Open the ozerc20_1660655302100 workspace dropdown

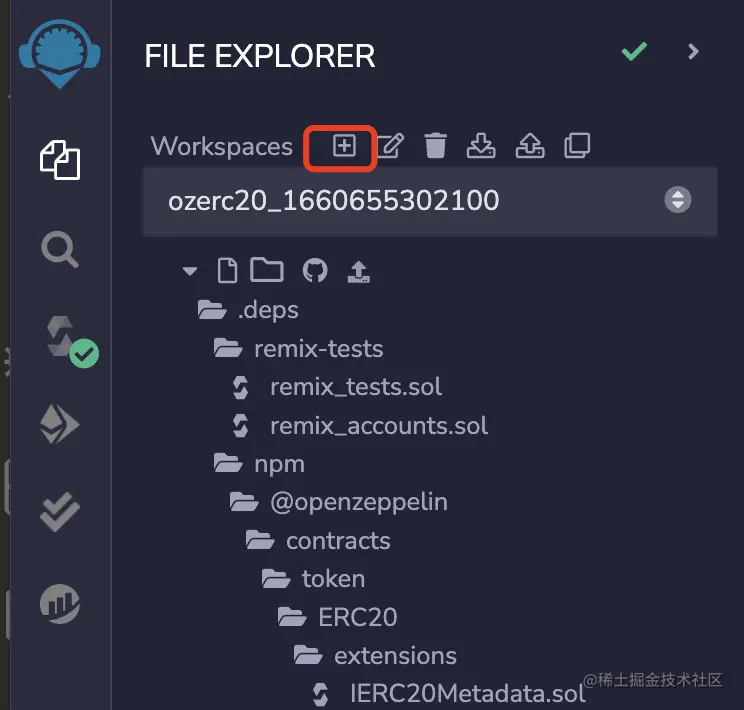pos(430,201)
